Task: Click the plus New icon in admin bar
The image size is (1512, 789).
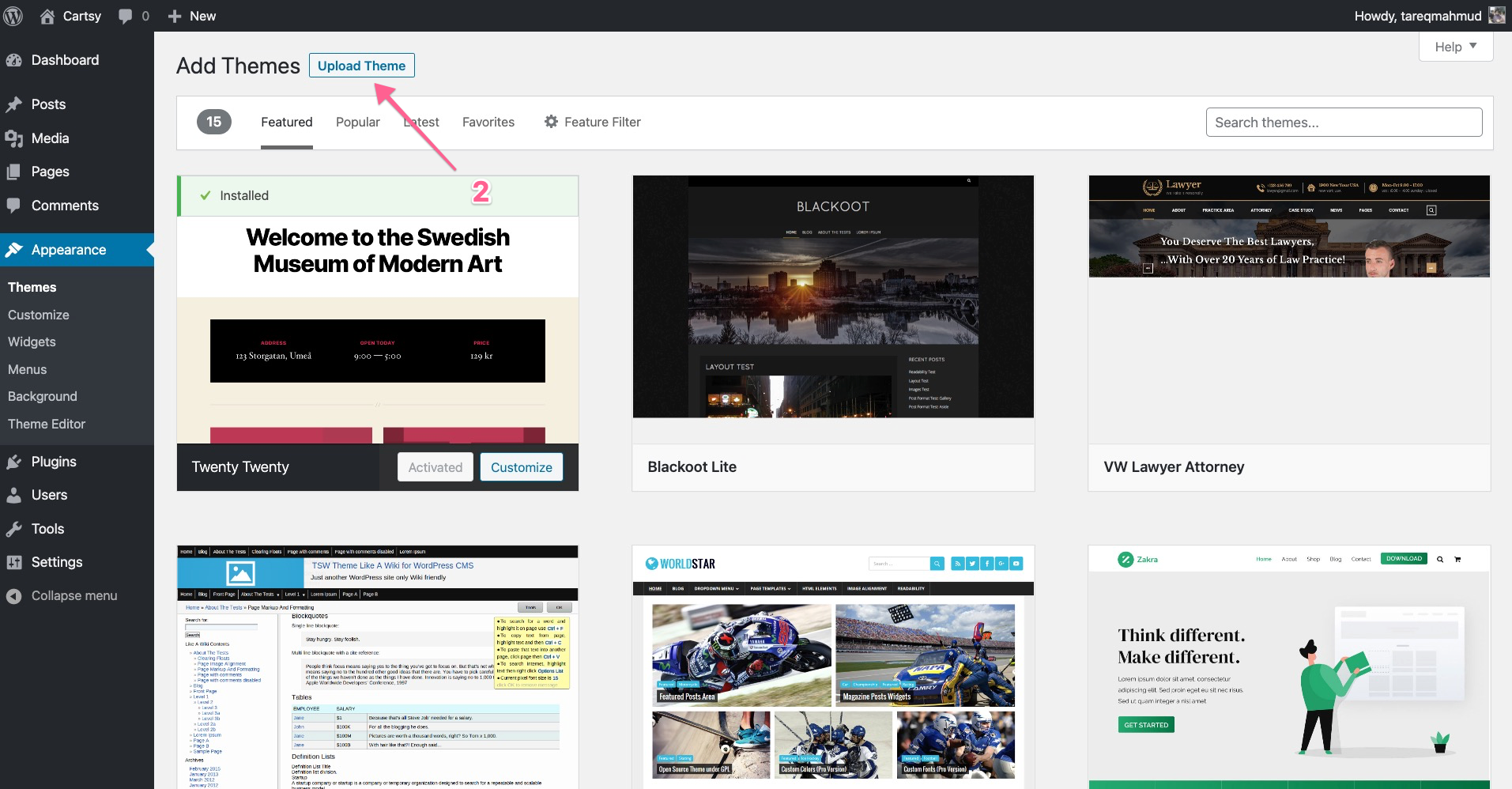Action: [x=175, y=16]
